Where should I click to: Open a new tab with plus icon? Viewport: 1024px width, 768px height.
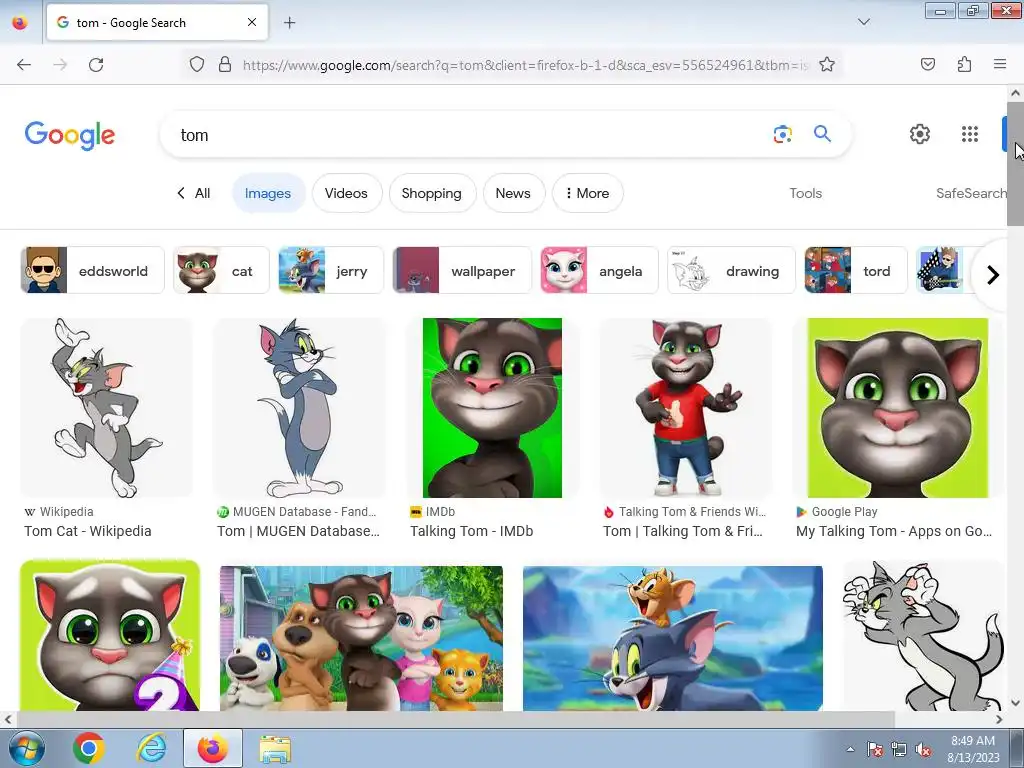tap(289, 23)
